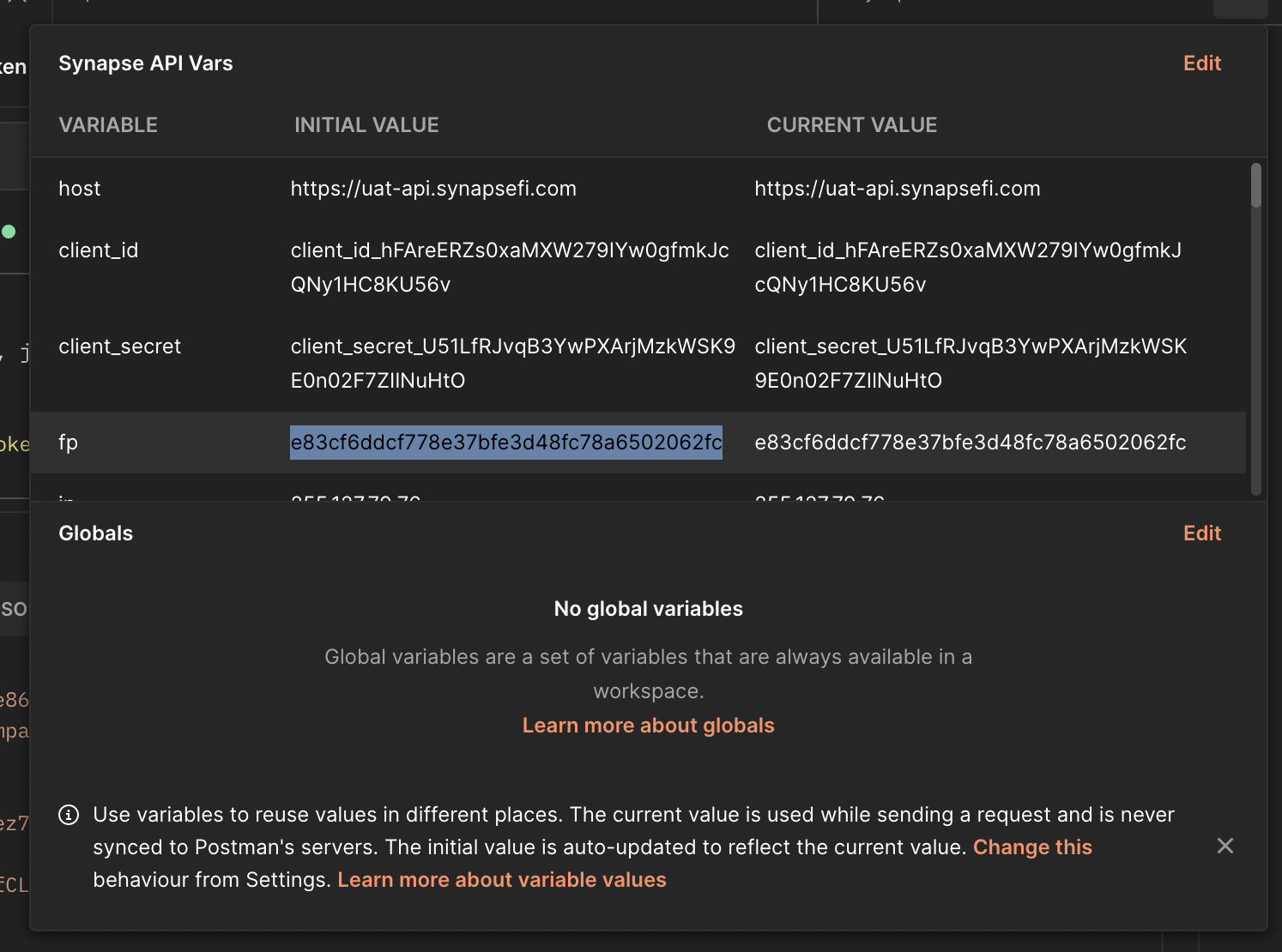Click the Synapse API Vars title
Image resolution: width=1282 pixels, height=952 pixels.
pyautogui.click(x=146, y=63)
